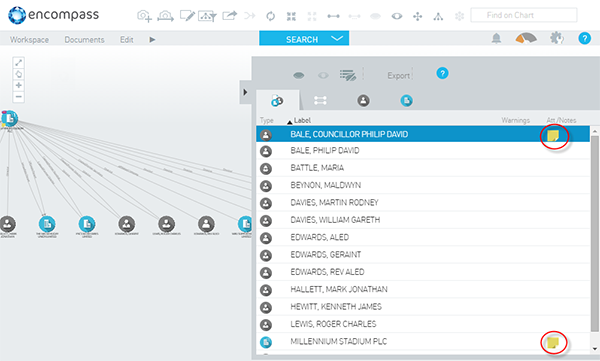600x361 pixels.
Task: Open the edit chart pencil tool
Action: tap(188, 16)
